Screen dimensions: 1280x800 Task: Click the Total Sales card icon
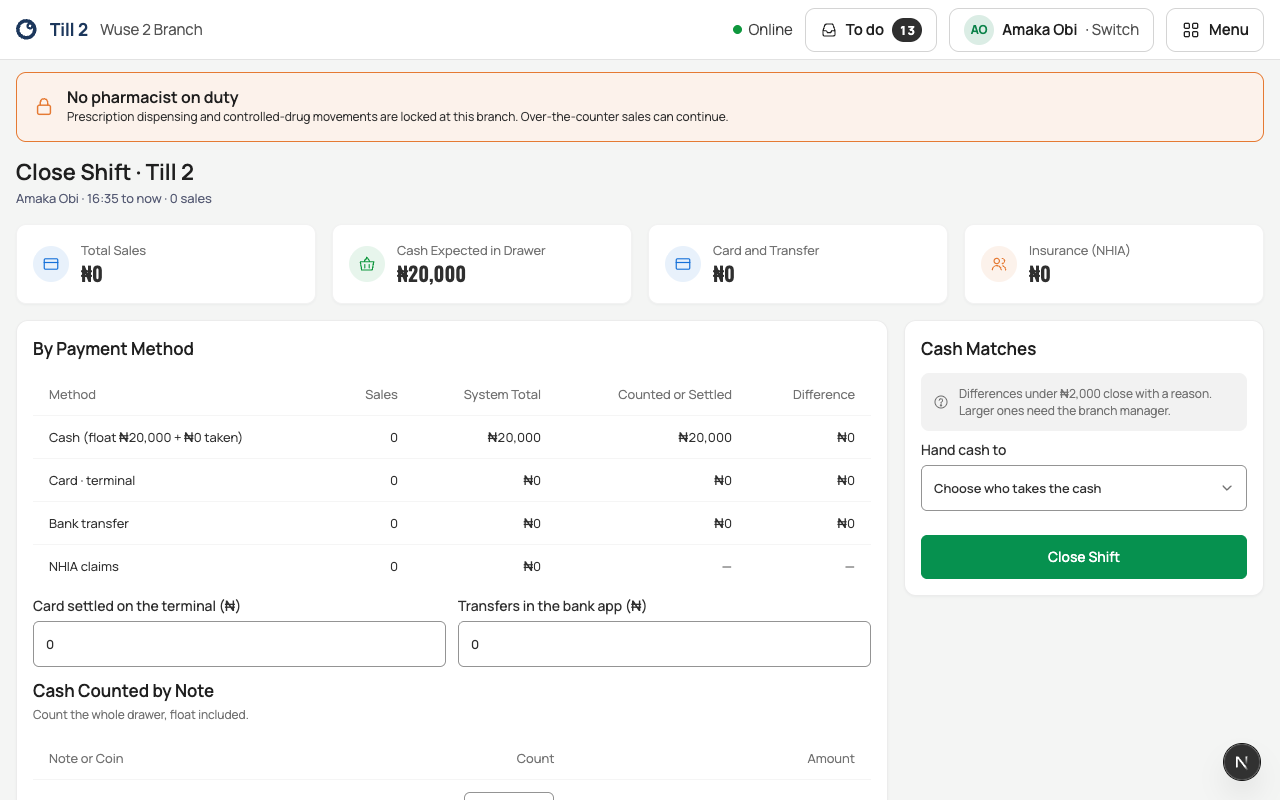pos(51,264)
